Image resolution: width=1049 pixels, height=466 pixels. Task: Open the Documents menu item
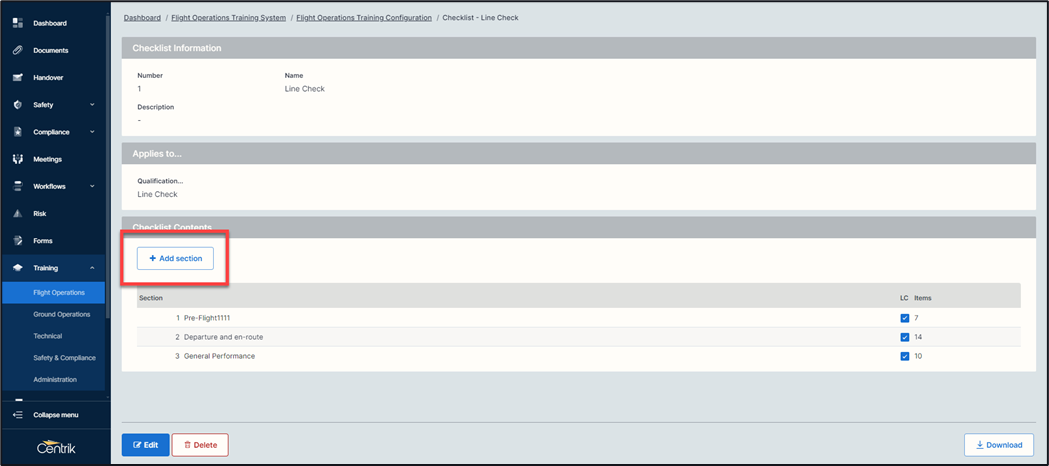pos(51,50)
